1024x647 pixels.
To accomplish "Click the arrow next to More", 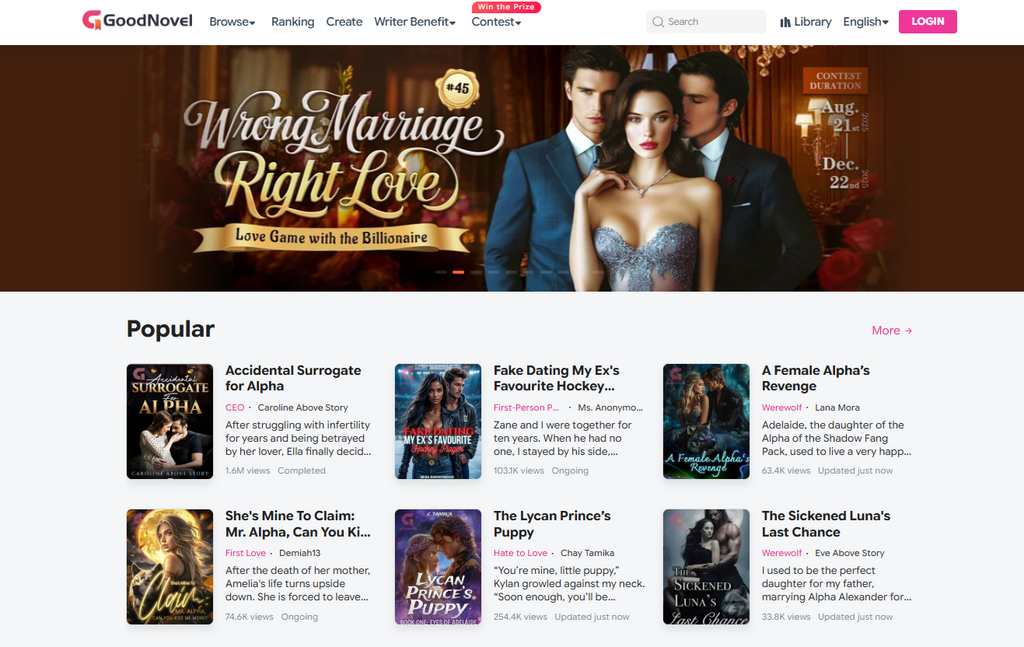I will 908,331.
